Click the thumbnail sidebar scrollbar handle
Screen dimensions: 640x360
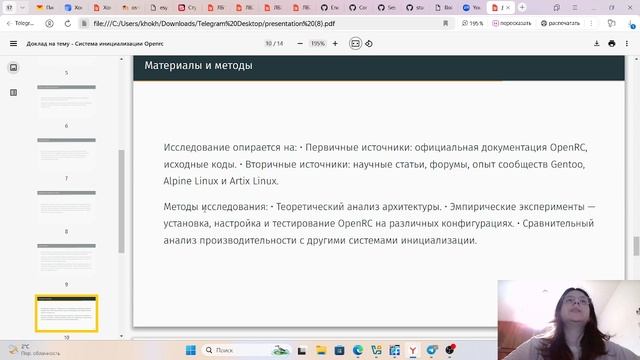121,201
